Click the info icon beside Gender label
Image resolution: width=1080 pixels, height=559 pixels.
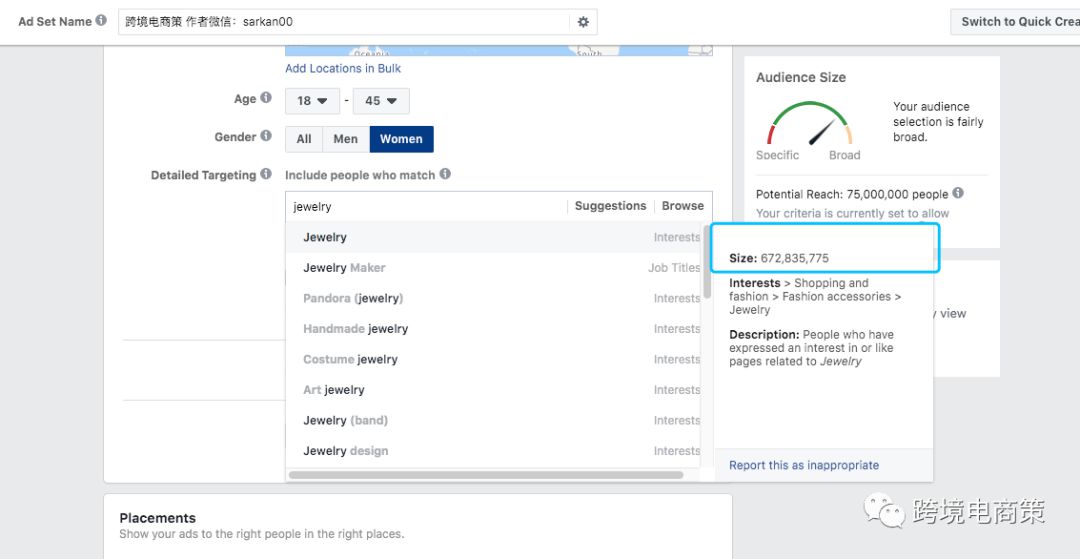tap(266, 136)
